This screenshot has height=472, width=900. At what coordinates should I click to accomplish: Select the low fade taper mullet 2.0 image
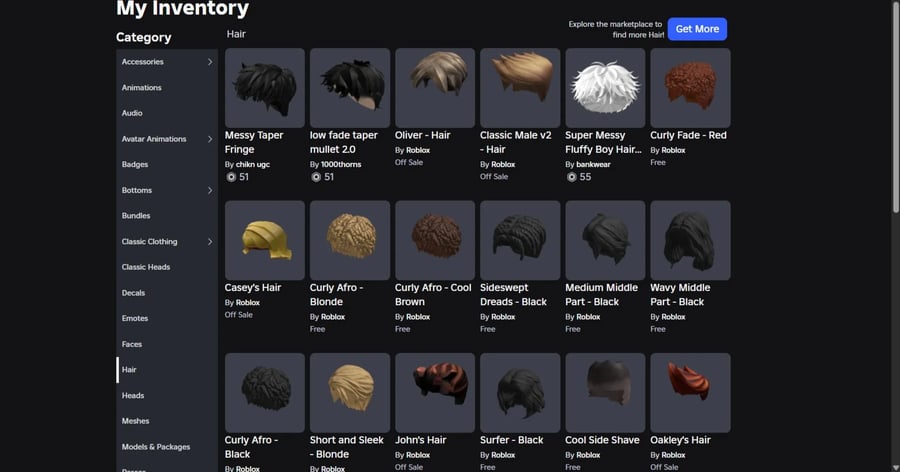coord(349,87)
